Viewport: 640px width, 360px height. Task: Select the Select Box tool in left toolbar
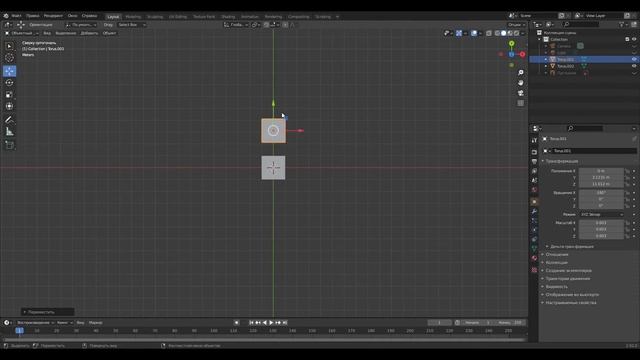tap(9, 46)
